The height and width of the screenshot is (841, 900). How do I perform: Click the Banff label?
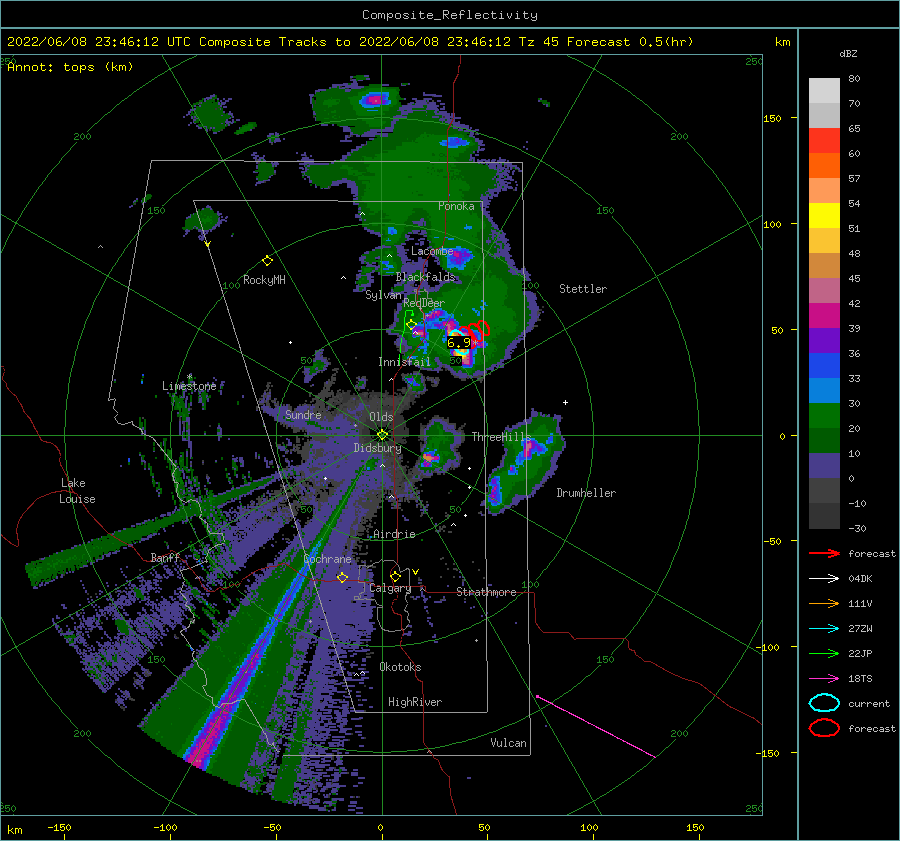pos(165,558)
